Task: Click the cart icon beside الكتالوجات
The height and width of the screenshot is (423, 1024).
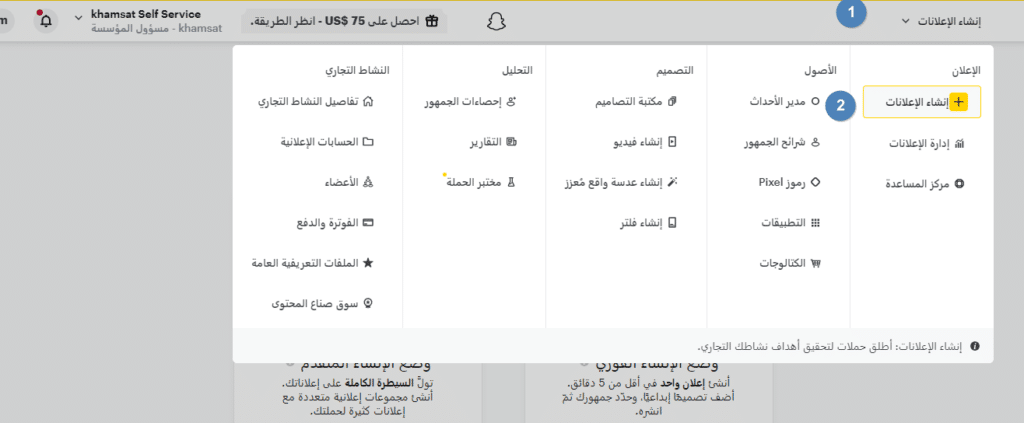Action: click(815, 264)
